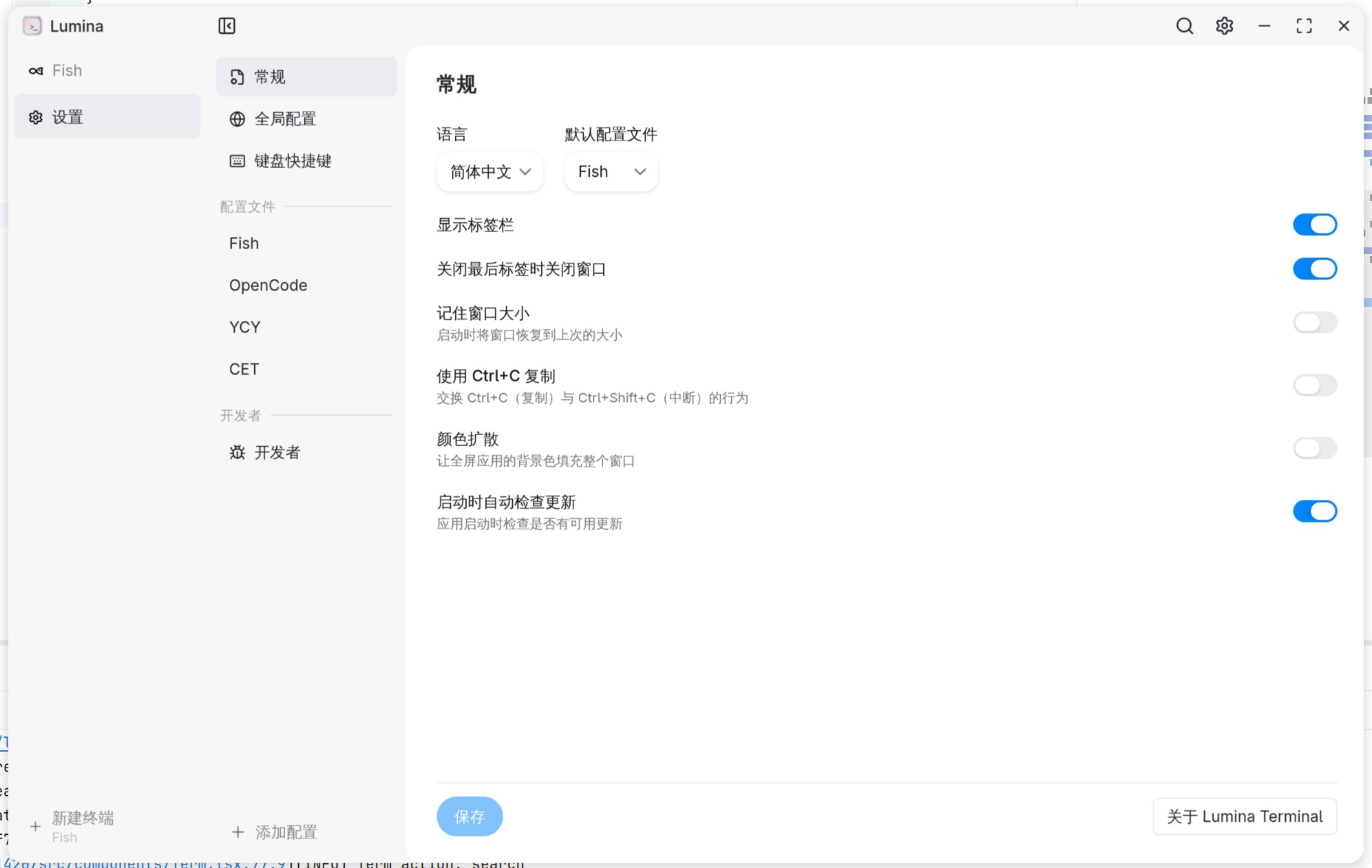Turn on 颜色扩散 switch
This screenshot has height=868, width=1372.
[x=1315, y=449]
